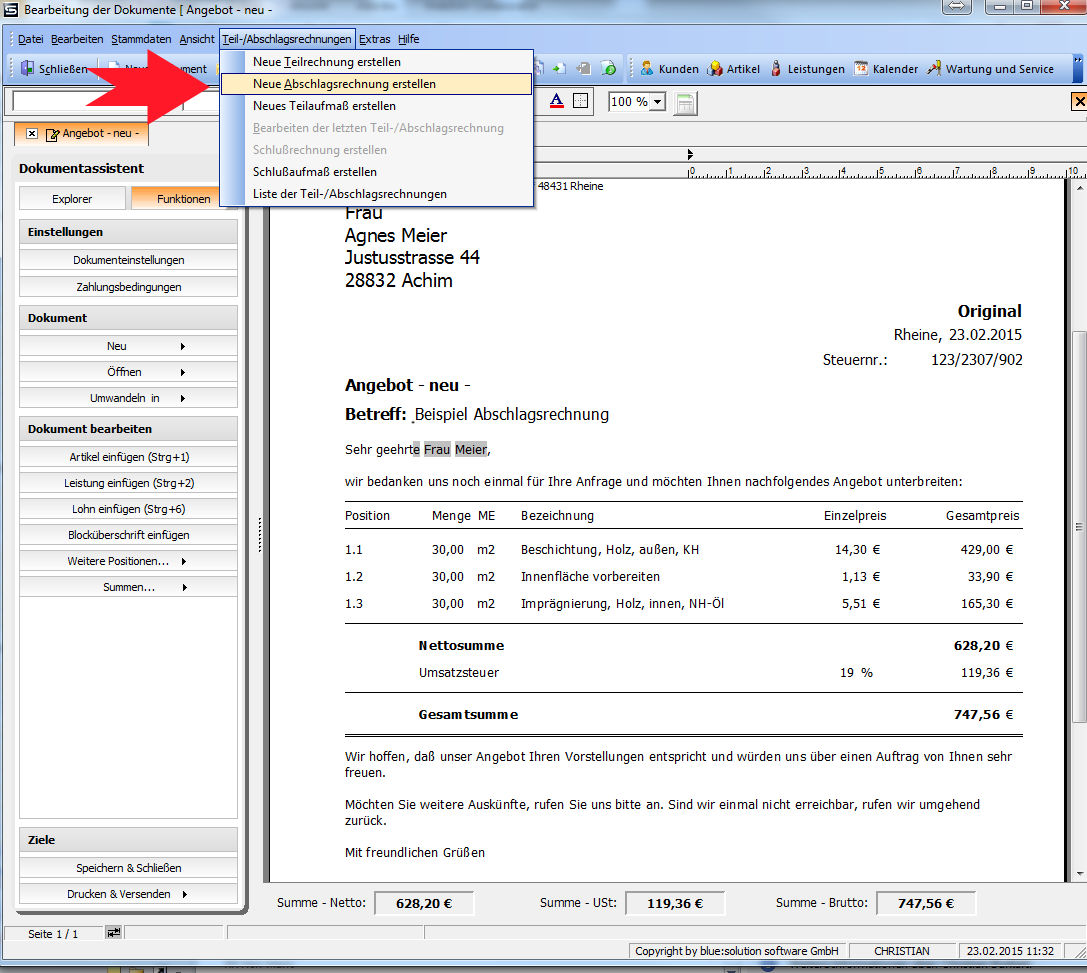
Task: Switch to the Explorer tab
Action: coord(72,199)
